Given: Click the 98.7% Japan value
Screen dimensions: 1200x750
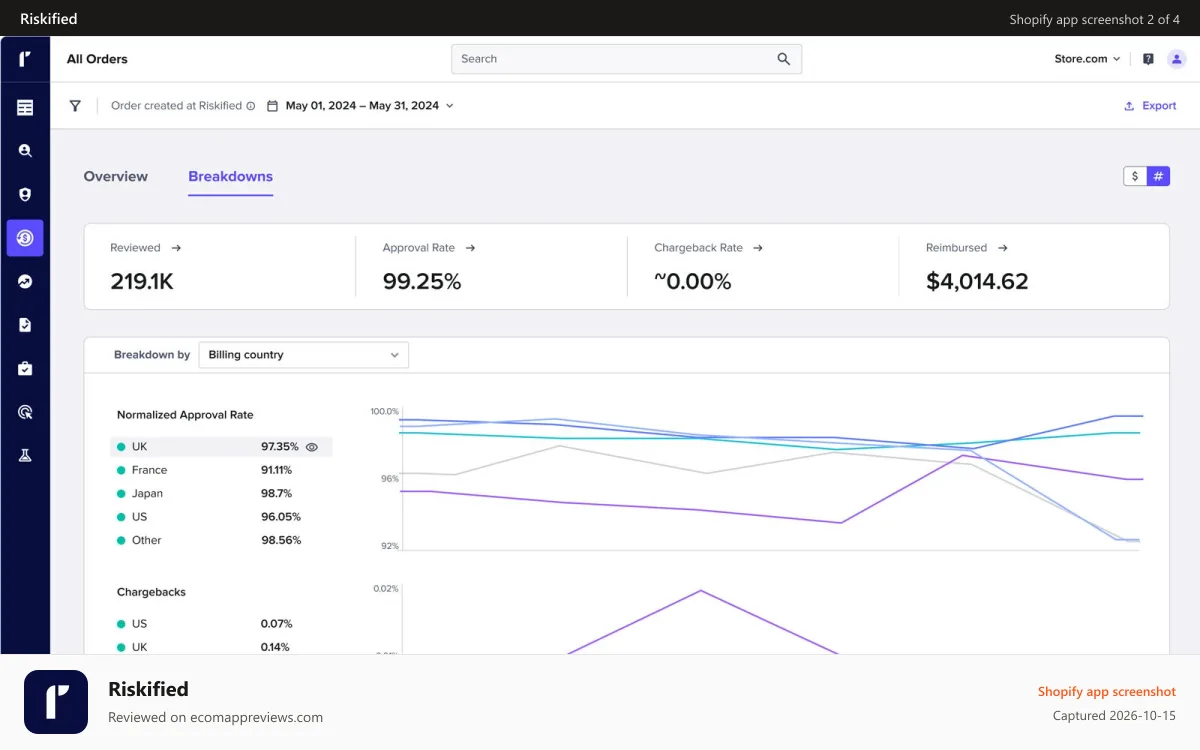Looking at the screenshot, I should (x=277, y=493).
